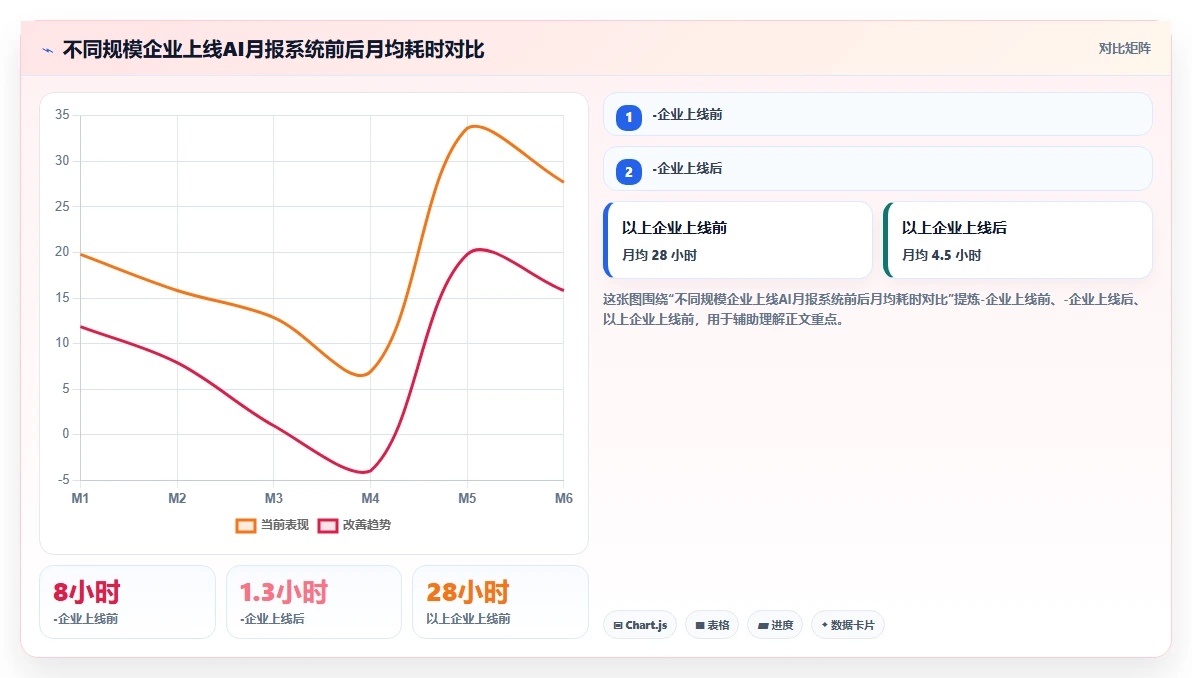
Task: Open the 以上企业上线前 月均 28 小时 card
Action: (737, 239)
